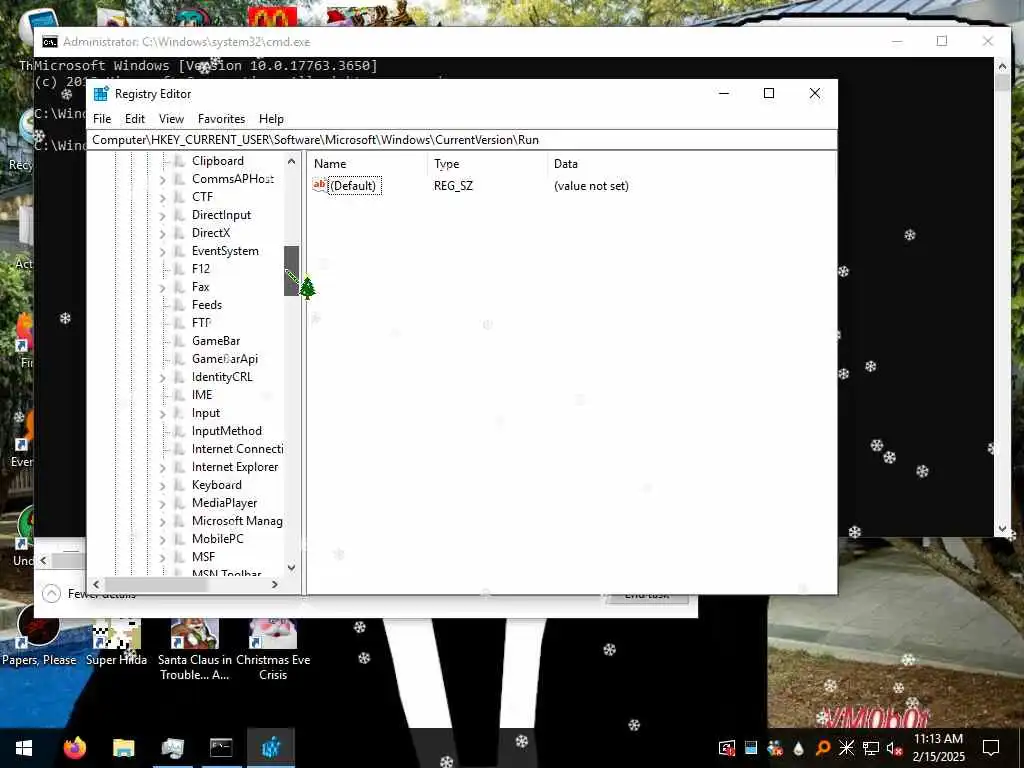The width and height of the screenshot is (1024, 768).
Task: Expand the CommsAPHost registry key
Action: point(163,179)
